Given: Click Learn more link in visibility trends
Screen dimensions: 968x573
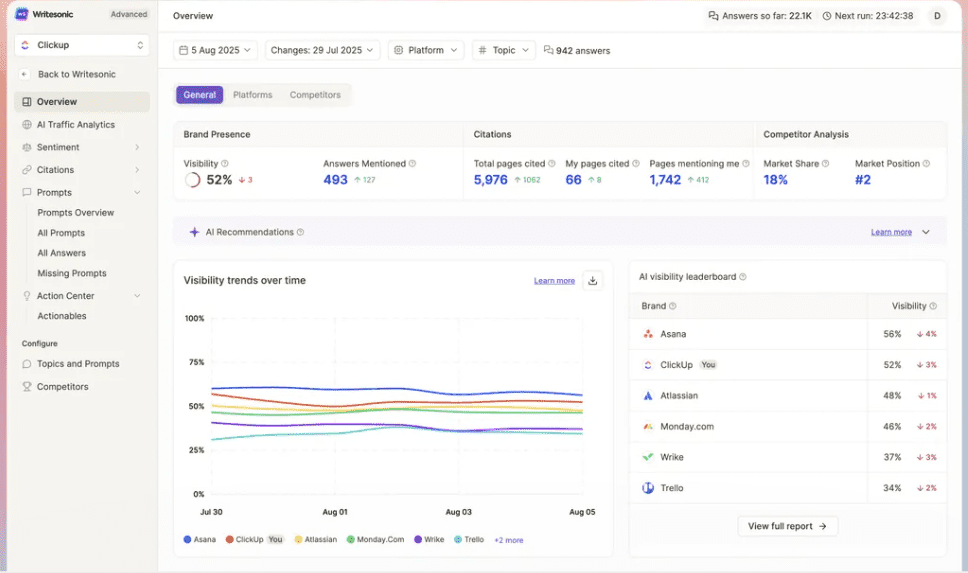Looking at the screenshot, I should pos(554,281).
